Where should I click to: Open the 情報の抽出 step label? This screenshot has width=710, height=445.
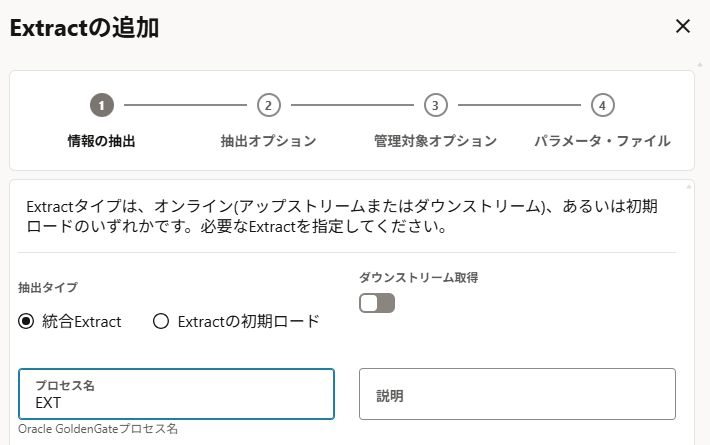[x=101, y=141]
